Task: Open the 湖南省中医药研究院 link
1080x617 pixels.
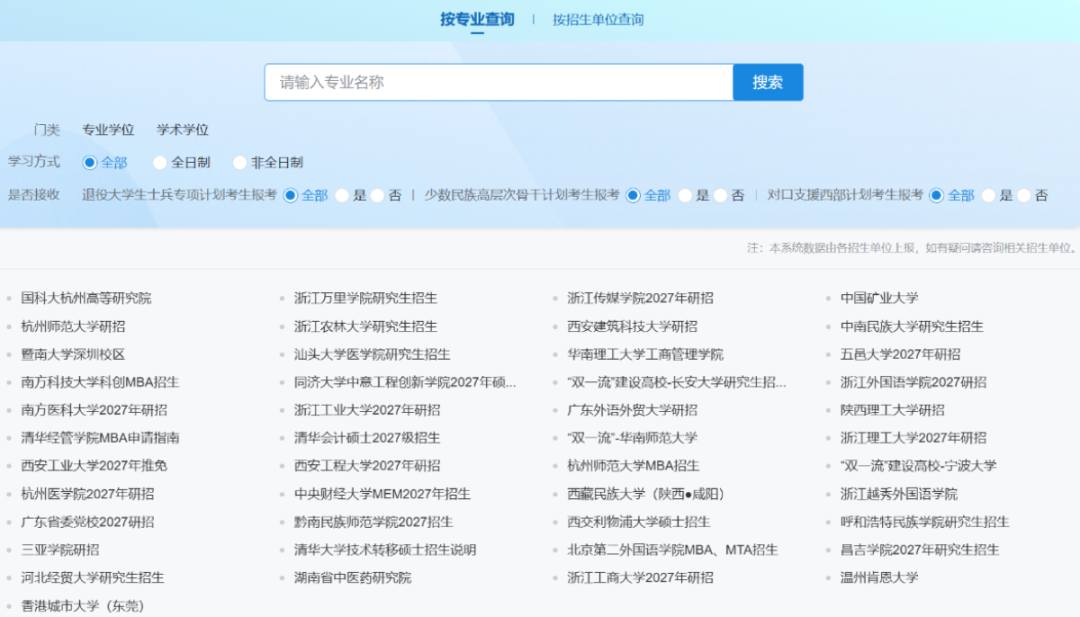Action: [353, 578]
